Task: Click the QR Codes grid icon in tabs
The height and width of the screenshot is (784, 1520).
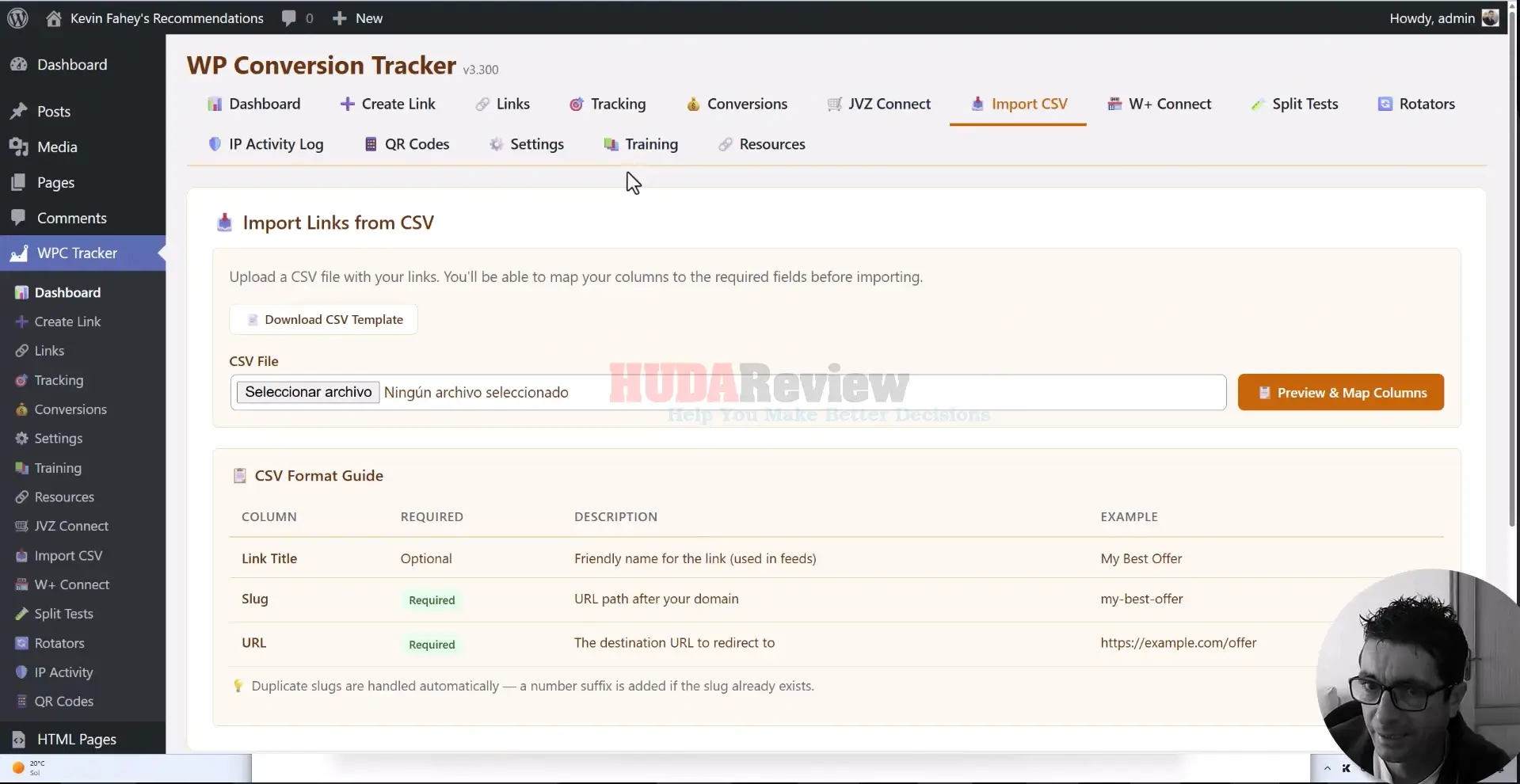Action: pyautogui.click(x=370, y=144)
